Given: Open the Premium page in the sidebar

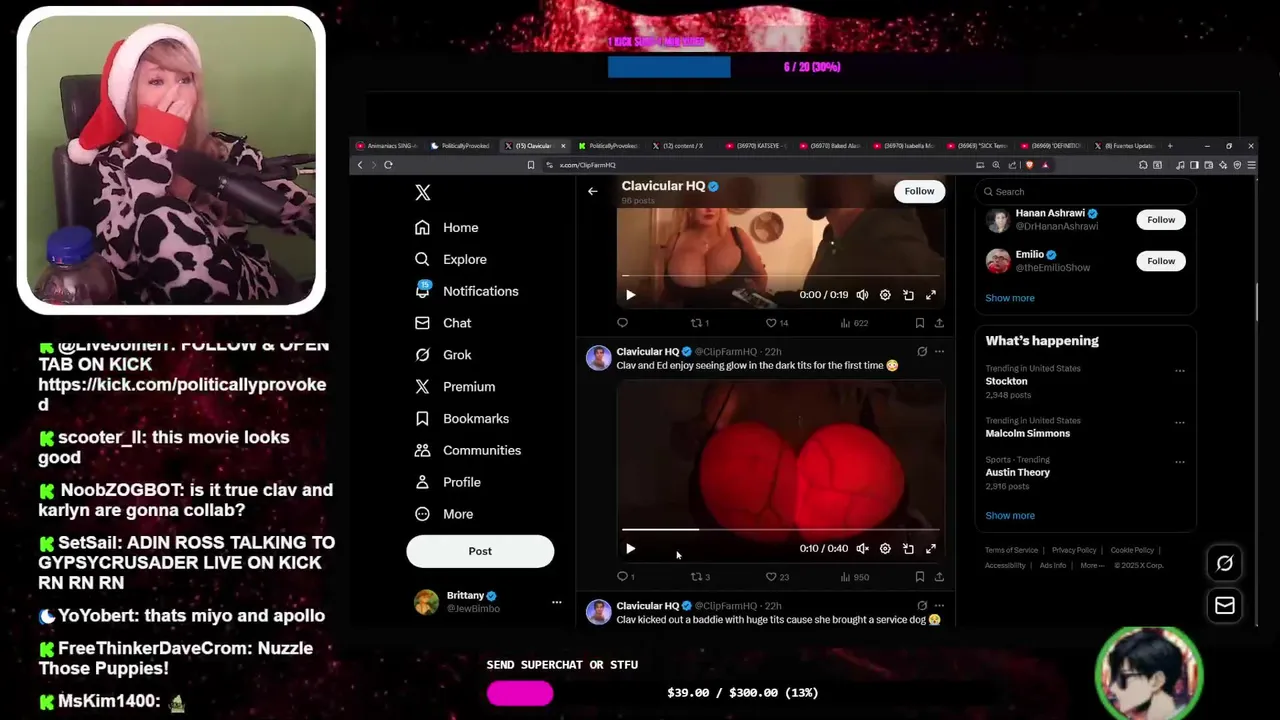Looking at the screenshot, I should click(x=455, y=387).
